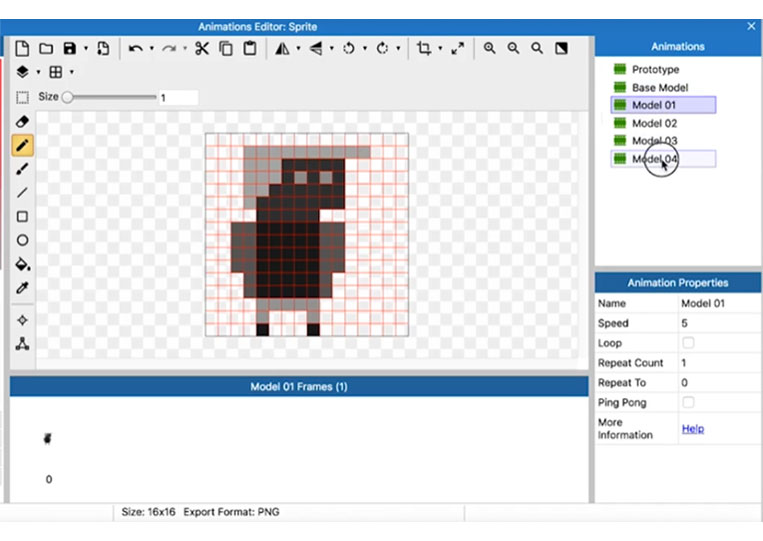
Task: Select the Ellipse shape tool
Action: [22, 240]
